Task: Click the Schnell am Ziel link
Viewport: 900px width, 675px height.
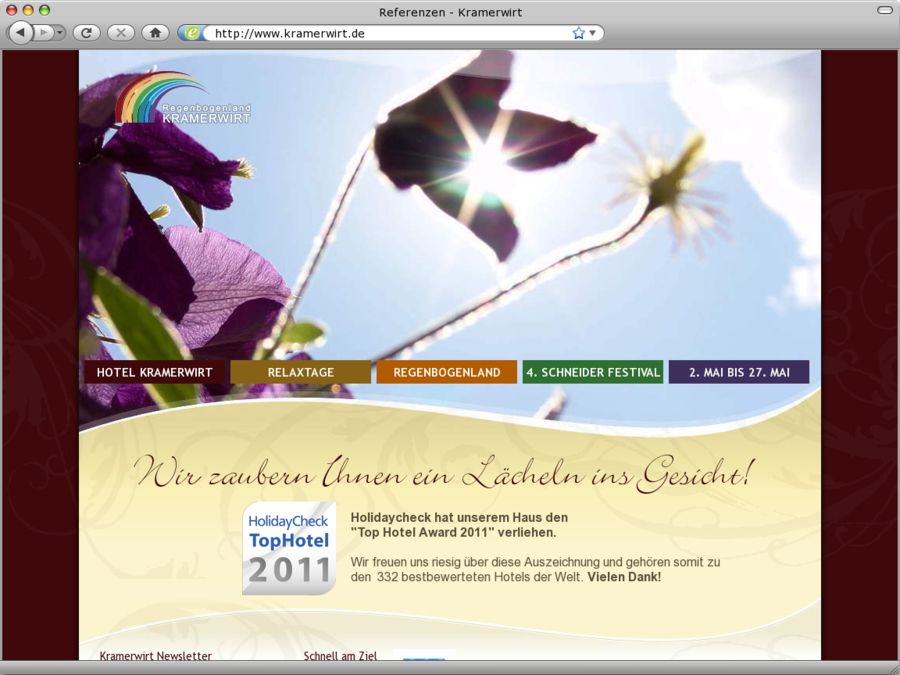Action: (x=340, y=656)
